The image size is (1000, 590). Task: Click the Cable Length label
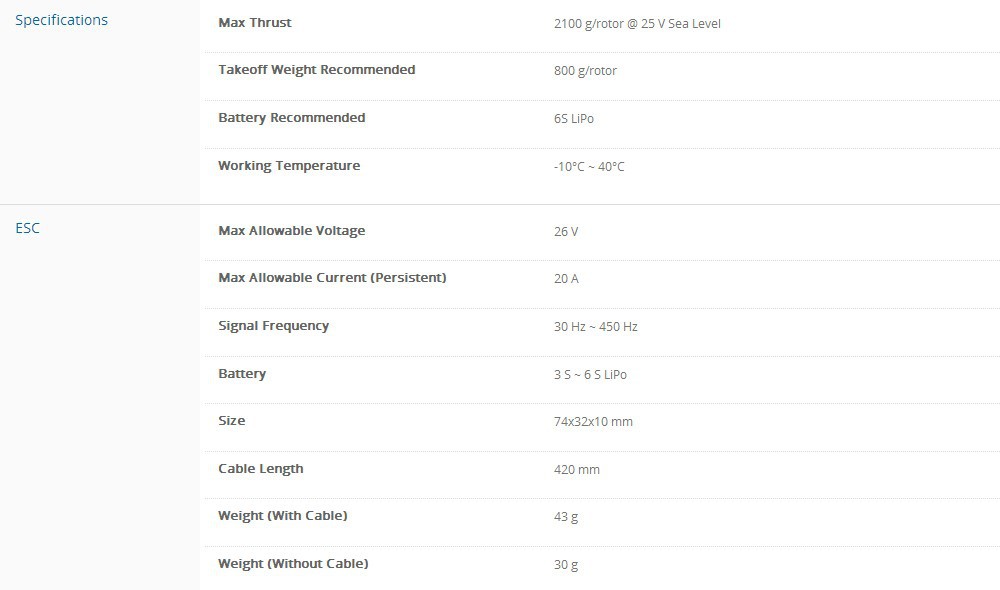coord(260,469)
